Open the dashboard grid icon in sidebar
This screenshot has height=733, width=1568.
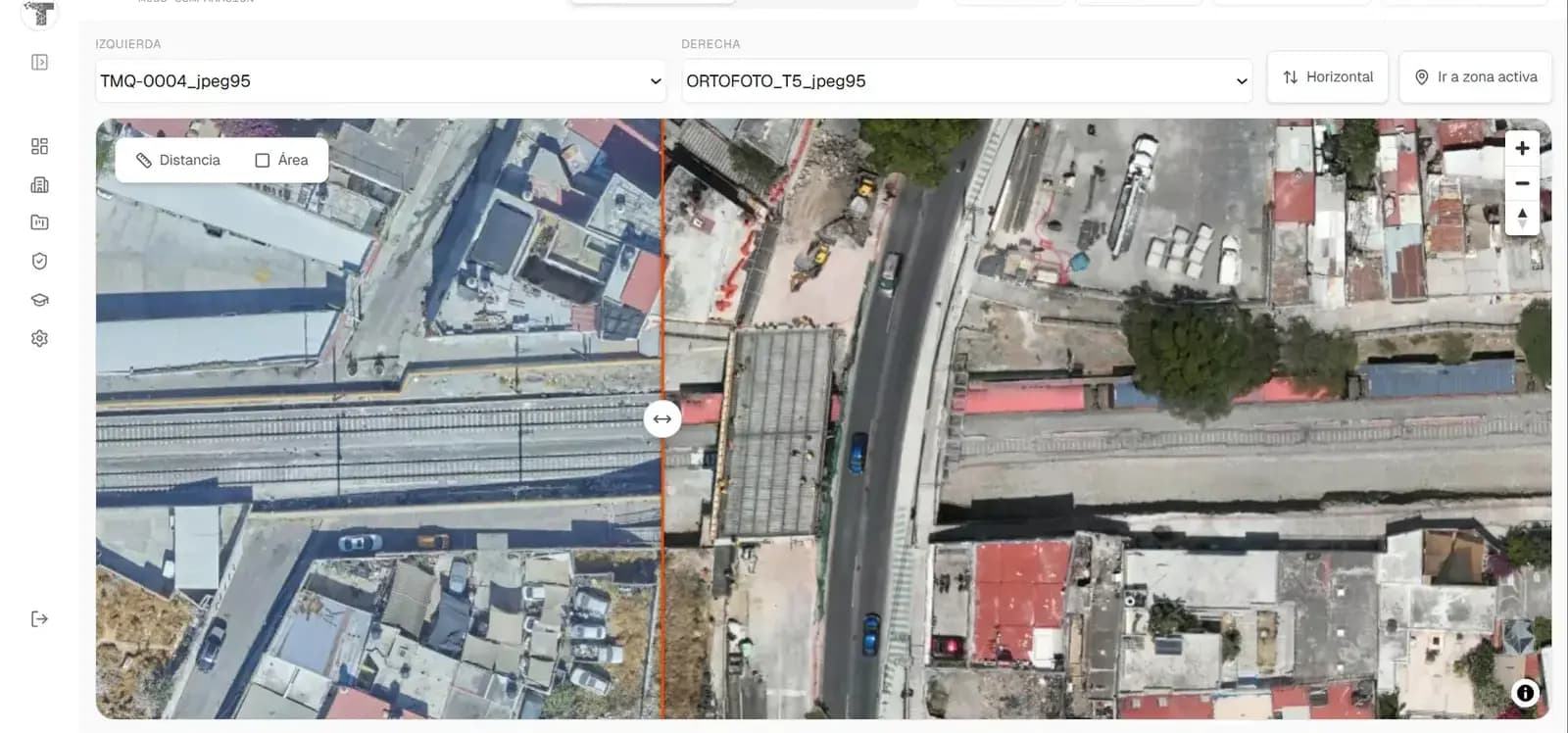point(39,146)
